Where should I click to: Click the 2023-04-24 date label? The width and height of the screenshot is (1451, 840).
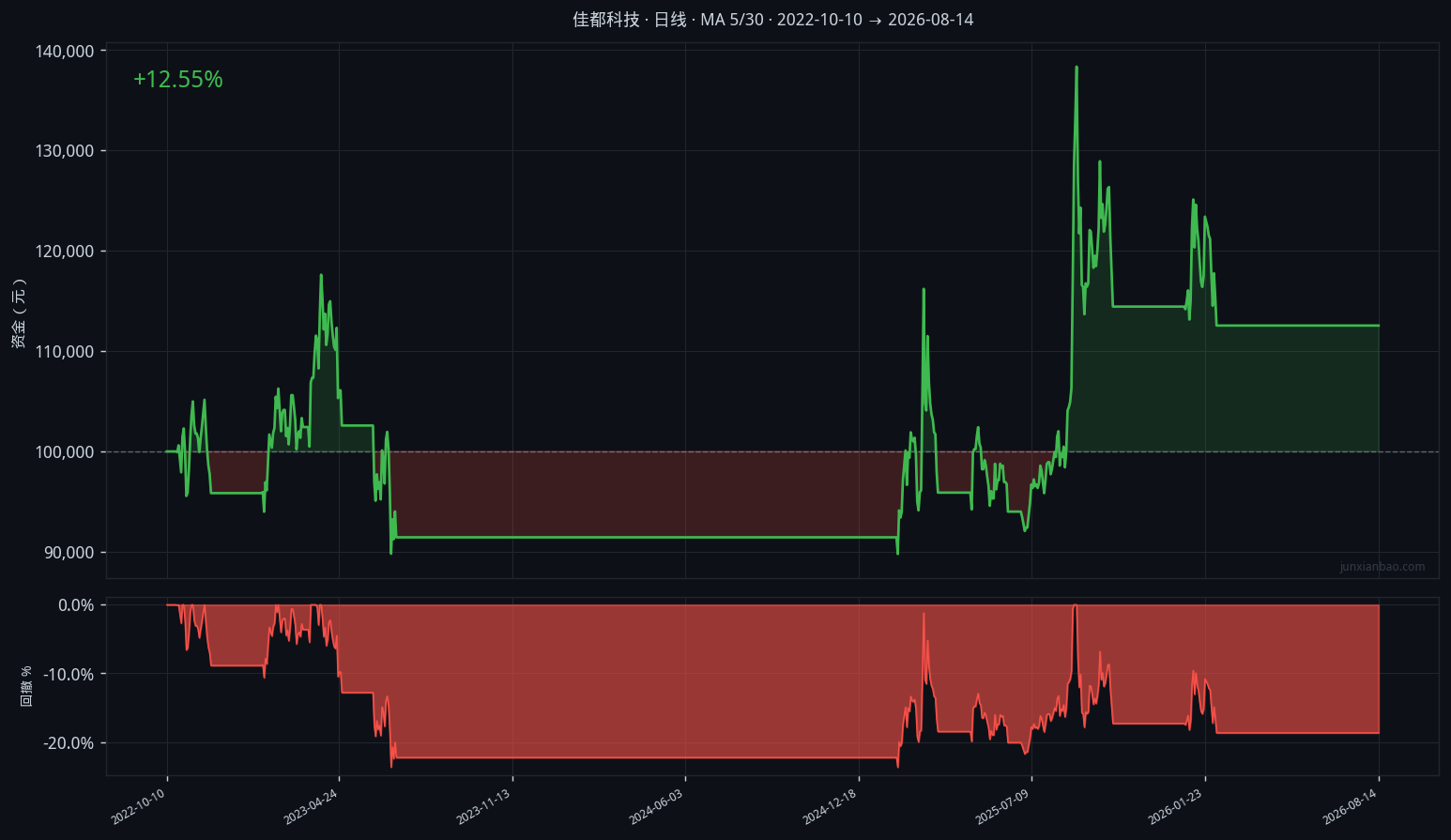point(311,807)
